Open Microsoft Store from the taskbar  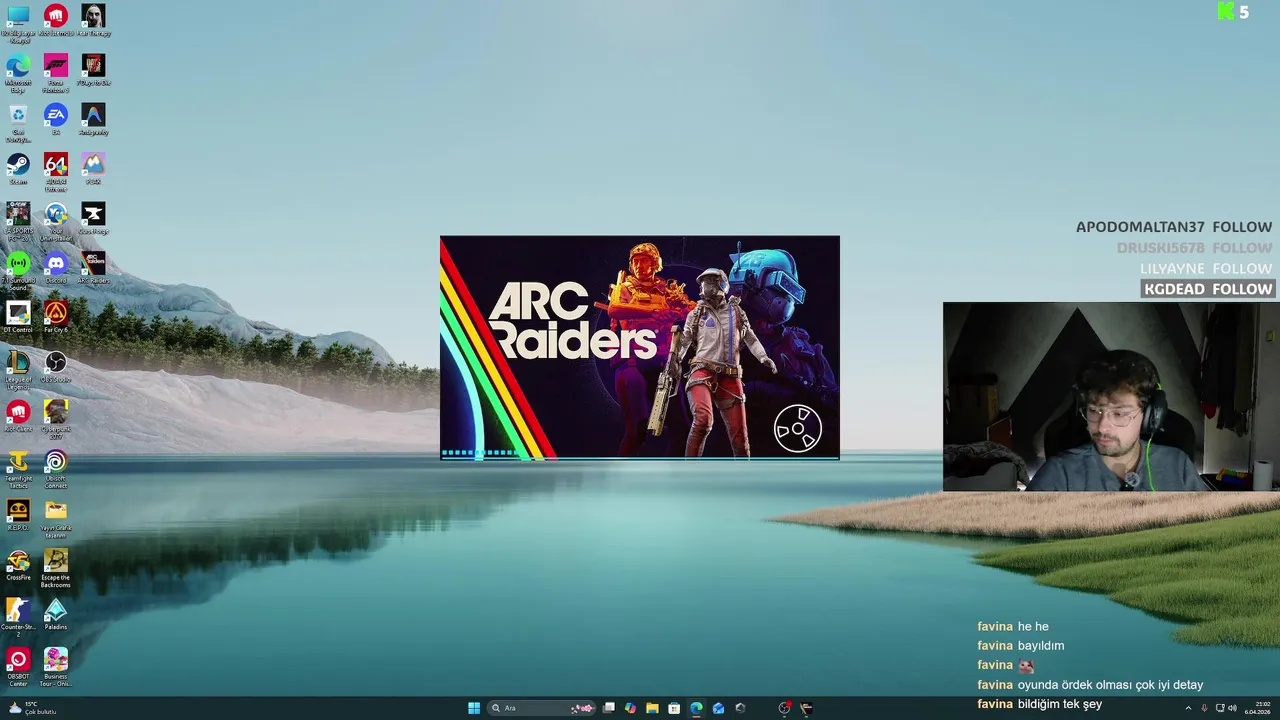[x=674, y=708]
